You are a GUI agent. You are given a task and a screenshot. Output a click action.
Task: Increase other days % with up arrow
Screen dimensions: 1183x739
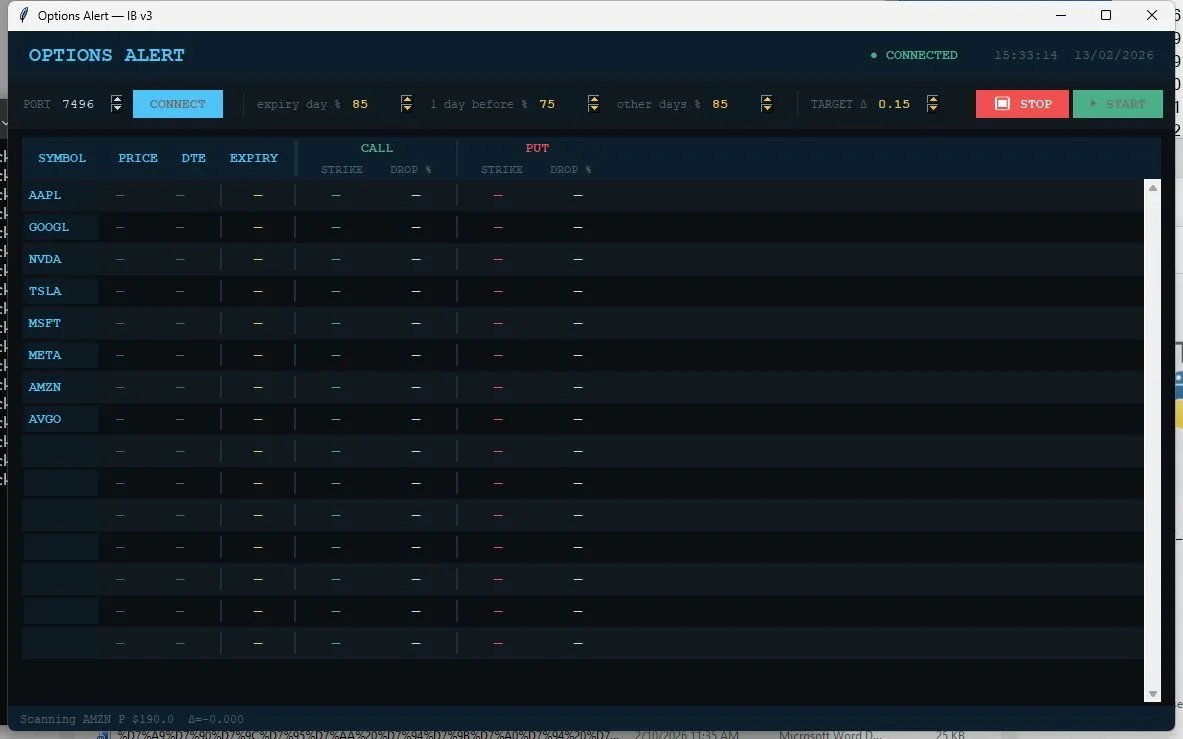[767, 100]
